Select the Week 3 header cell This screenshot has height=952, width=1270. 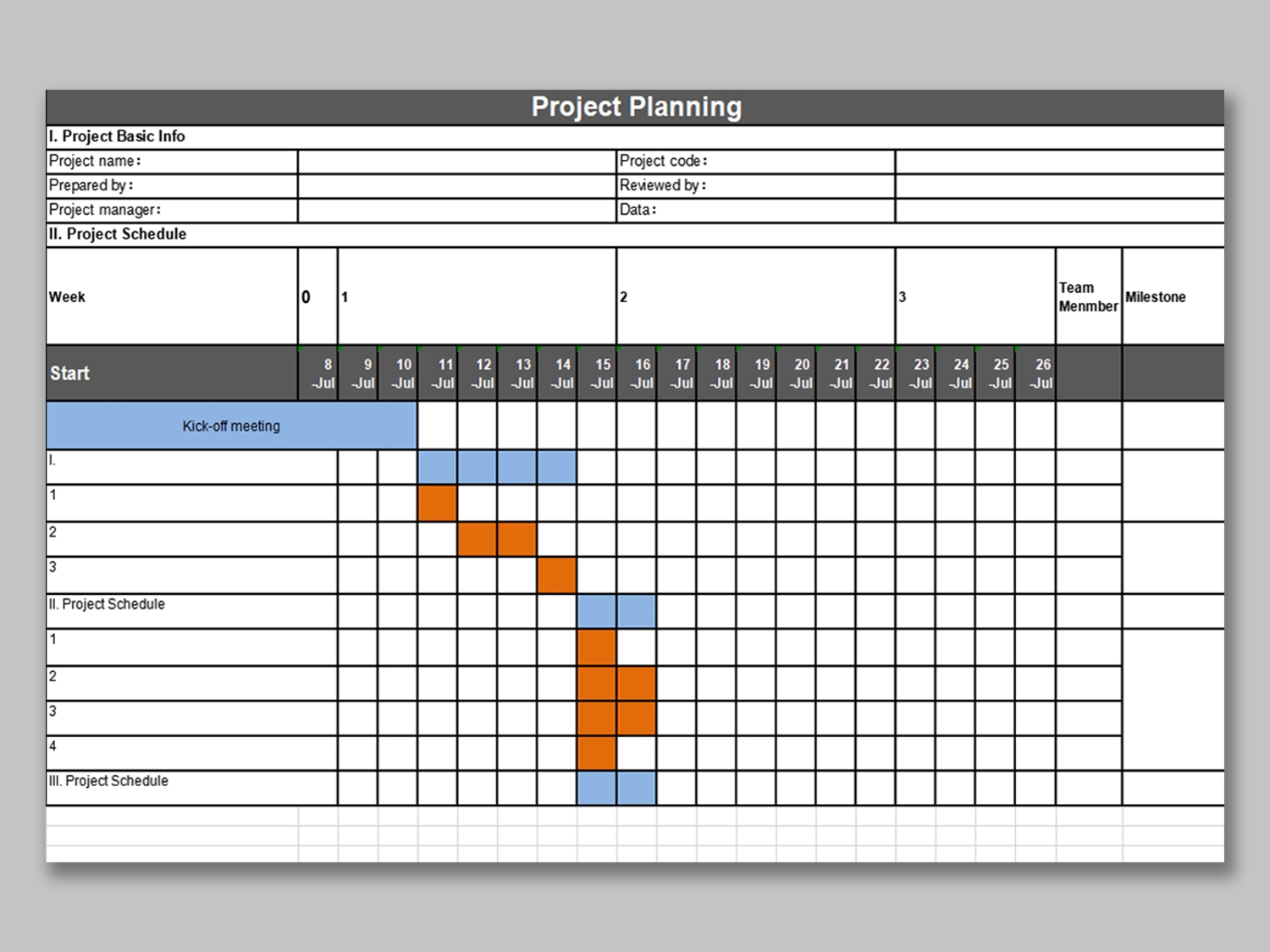coord(975,297)
